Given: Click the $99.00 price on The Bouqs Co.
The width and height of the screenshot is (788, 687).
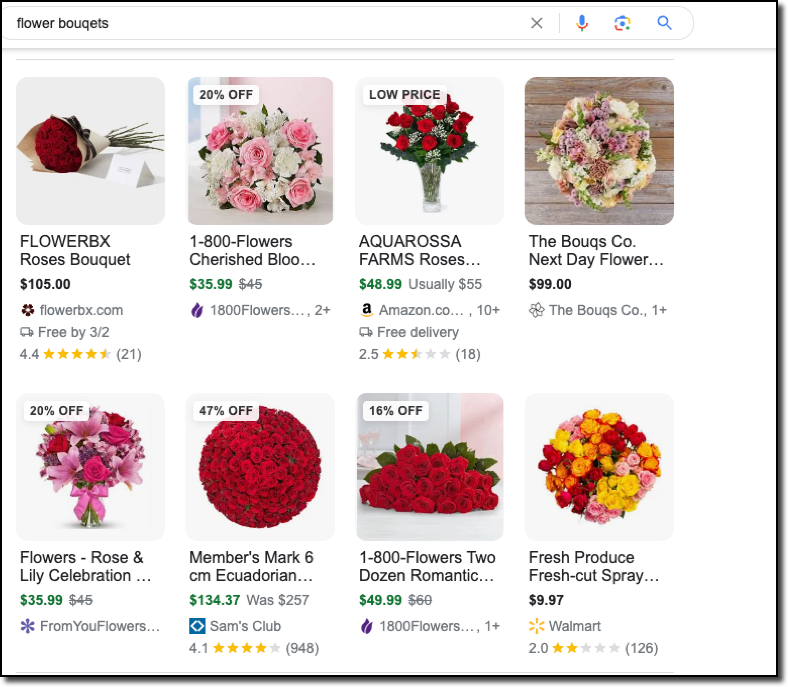Looking at the screenshot, I should coord(550,284).
